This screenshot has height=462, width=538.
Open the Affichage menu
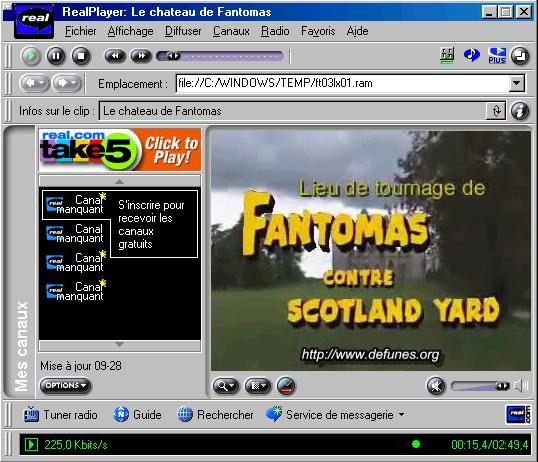click(130, 31)
